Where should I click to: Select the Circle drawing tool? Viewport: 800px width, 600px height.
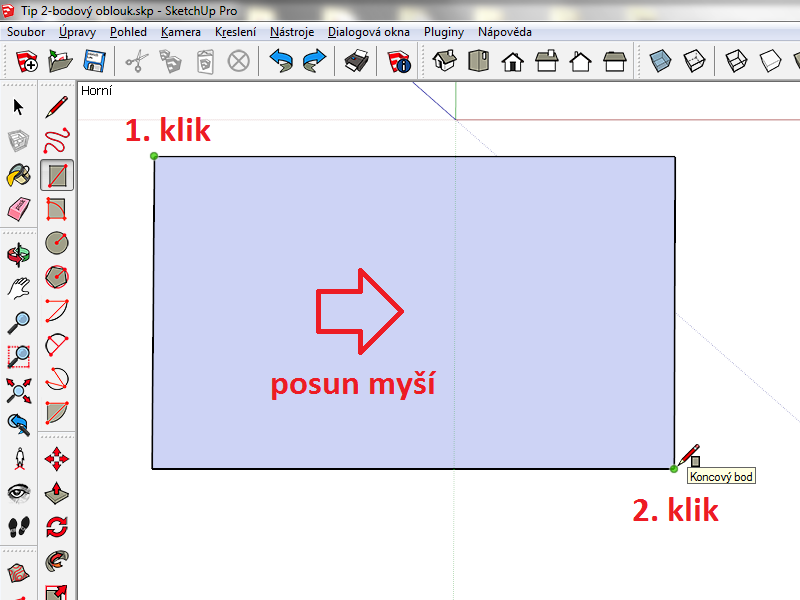point(58,243)
